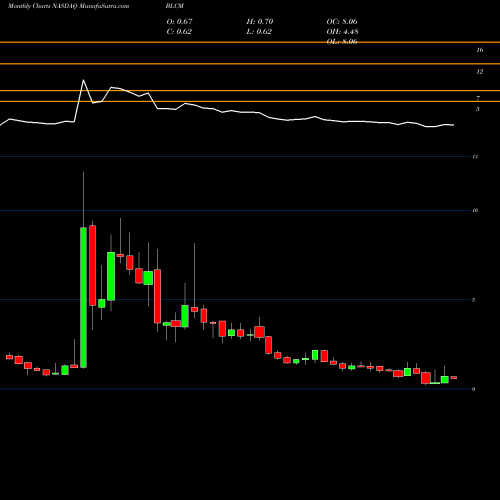This screenshot has width=500, height=500.
Task: Click the 0 price label on blue gridline
Action: click(x=474, y=389)
